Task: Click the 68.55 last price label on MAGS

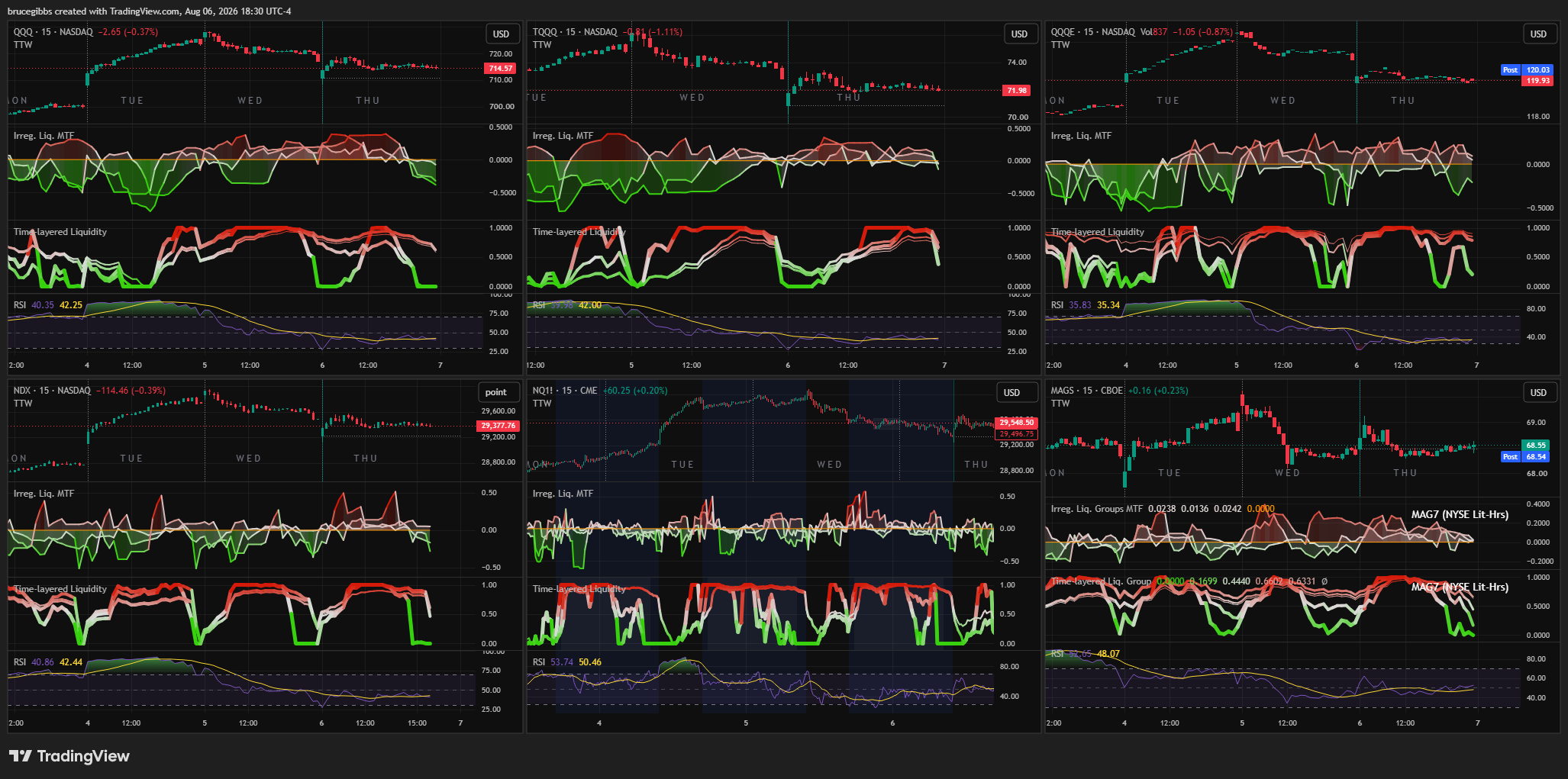Action: tap(1536, 446)
